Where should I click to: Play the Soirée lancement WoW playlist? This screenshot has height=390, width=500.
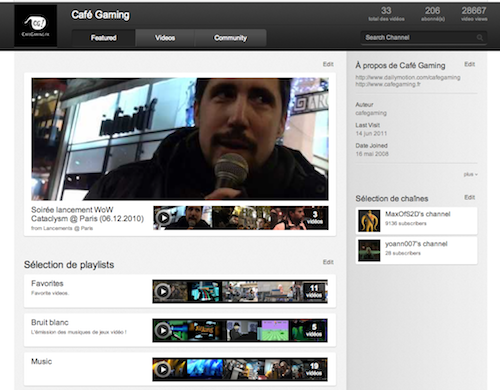163,218
